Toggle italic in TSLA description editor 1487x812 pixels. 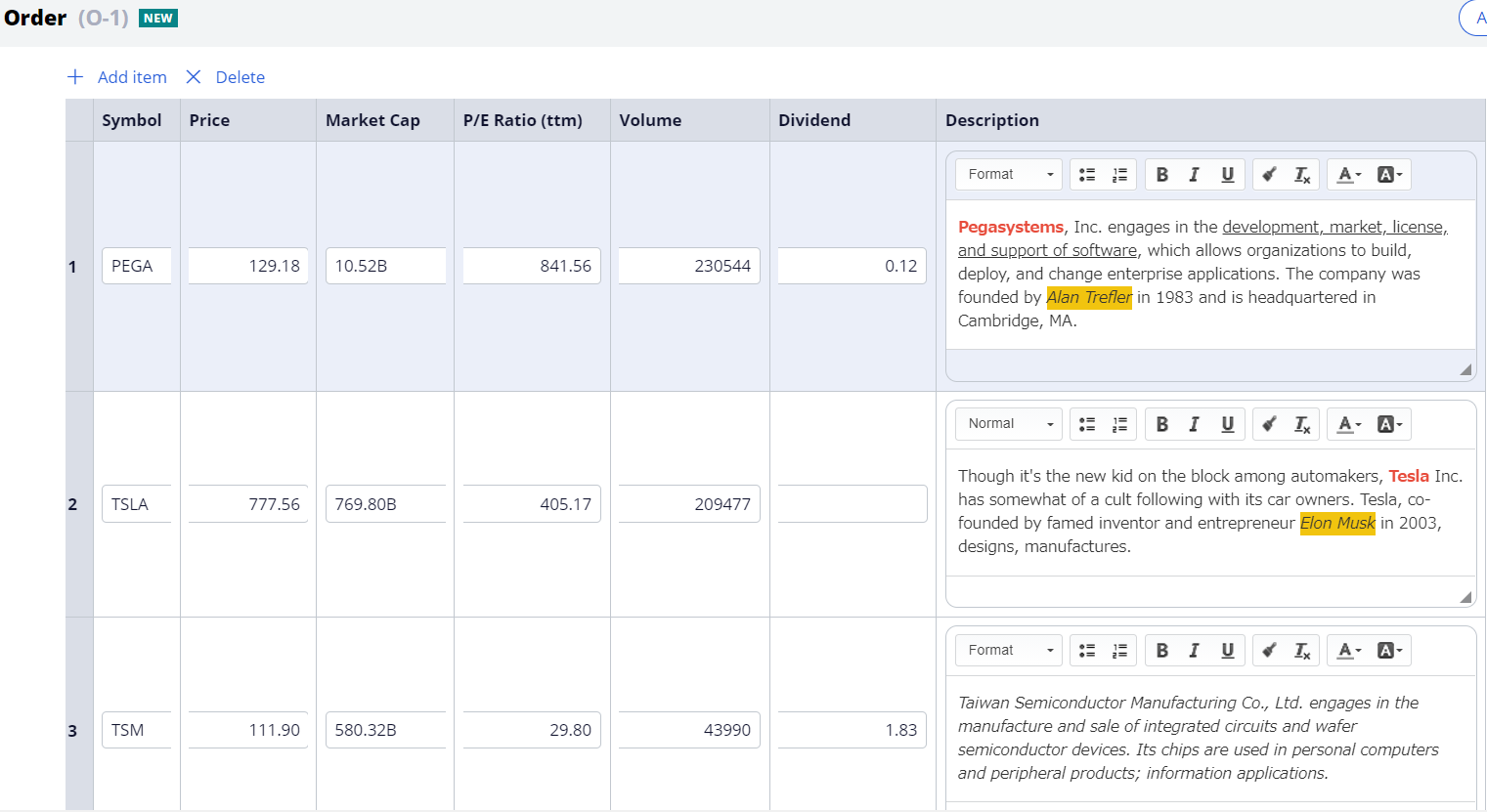coord(1194,424)
